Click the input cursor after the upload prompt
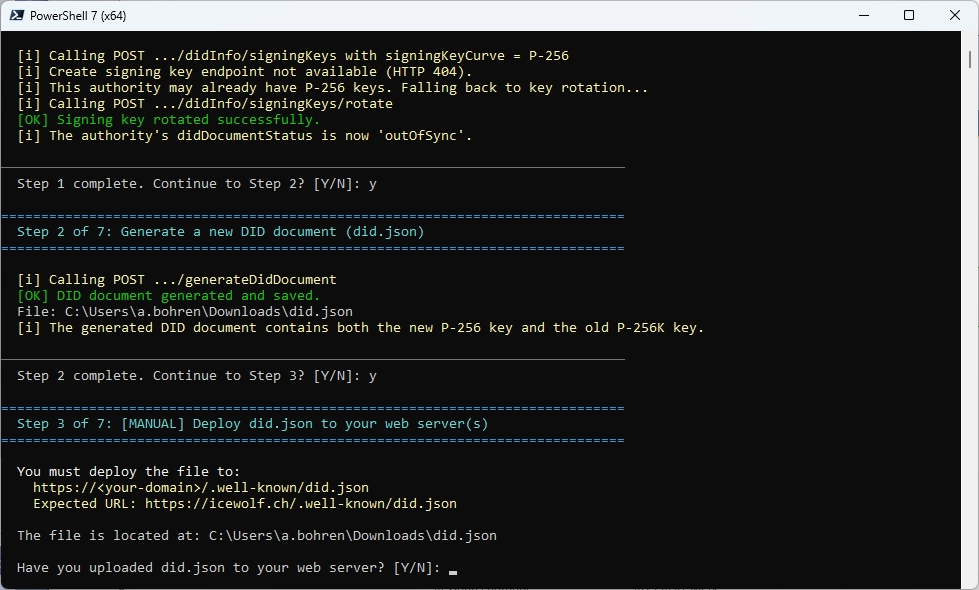Screen dimensions: 979x590 pos(453,568)
